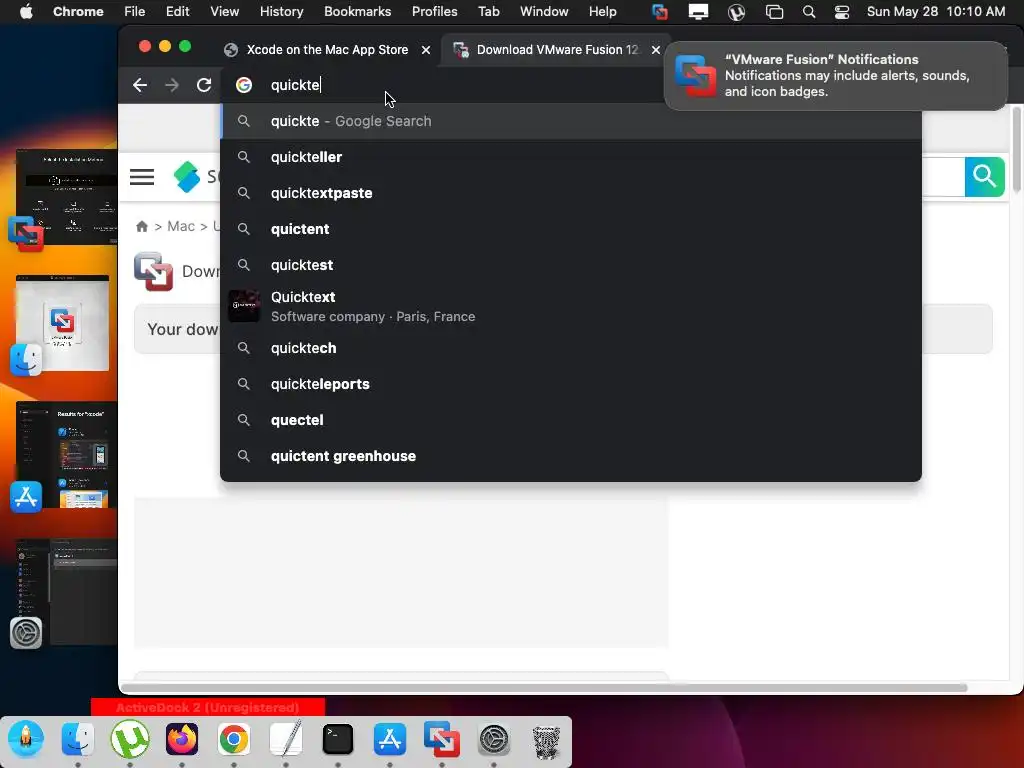Open the hamburger menu on the webpage
This screenshot has width=1024, height=768.
coord(142,177)
